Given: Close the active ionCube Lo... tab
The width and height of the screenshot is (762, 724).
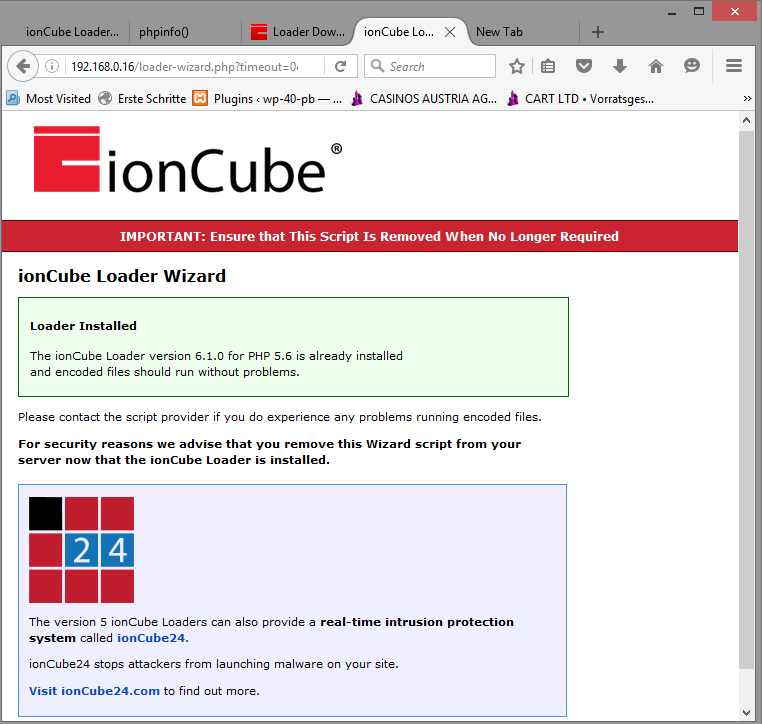Looking at the screenshot, I should pos(450,31).
